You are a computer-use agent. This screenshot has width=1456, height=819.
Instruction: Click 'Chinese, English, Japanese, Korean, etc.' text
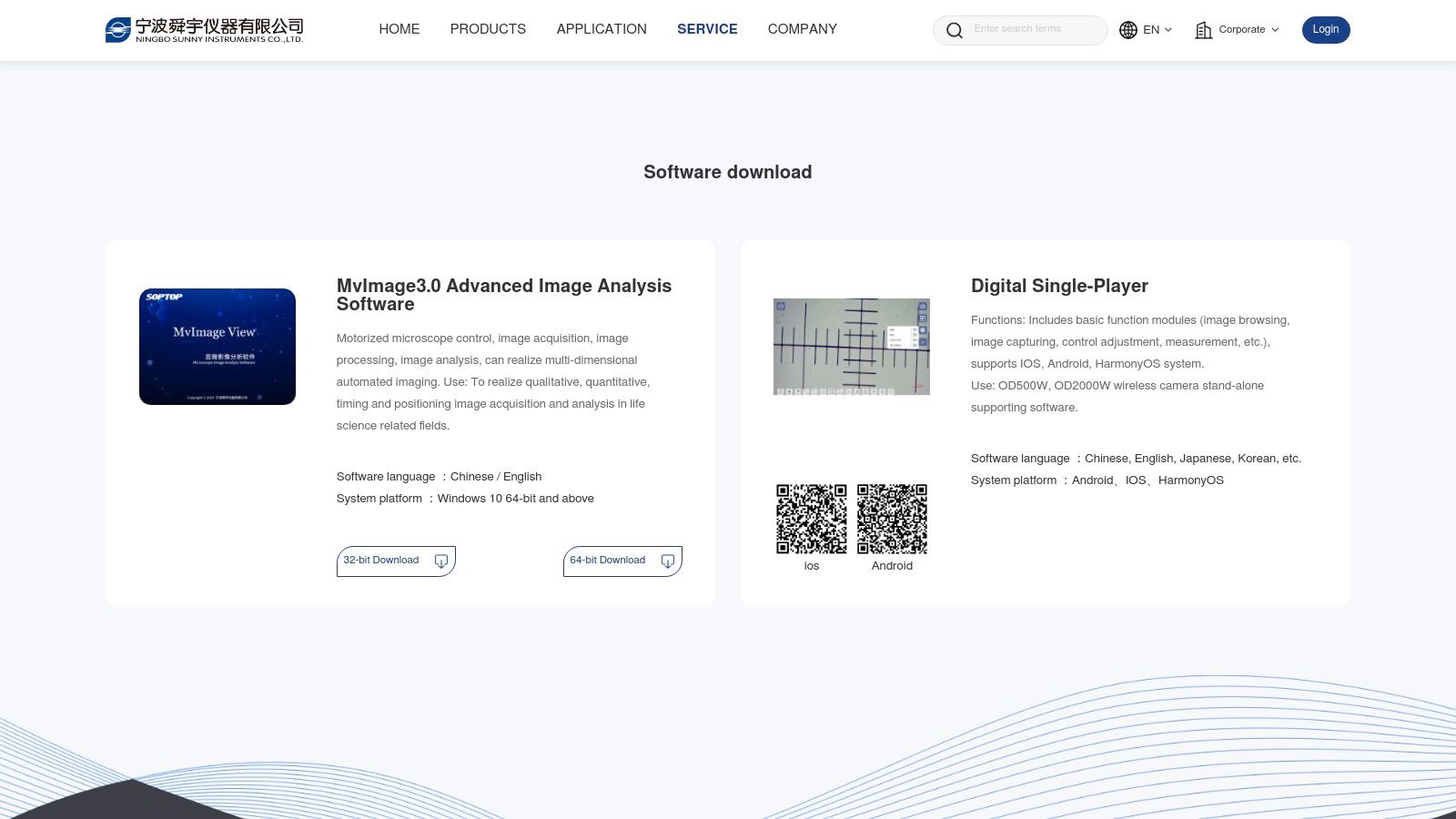click(1193, 459)
